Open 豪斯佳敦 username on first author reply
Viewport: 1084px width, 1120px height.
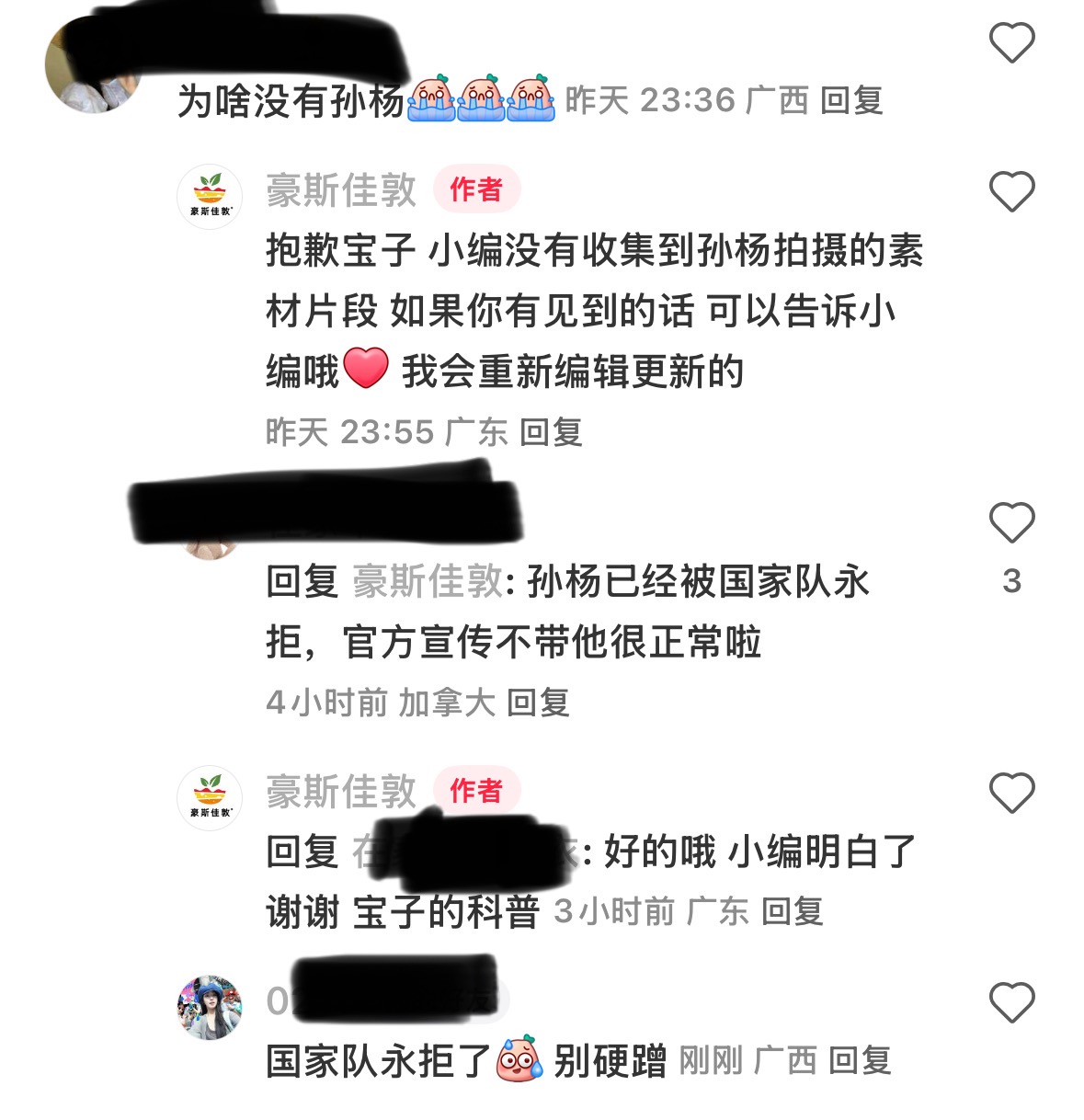(341, 190)
